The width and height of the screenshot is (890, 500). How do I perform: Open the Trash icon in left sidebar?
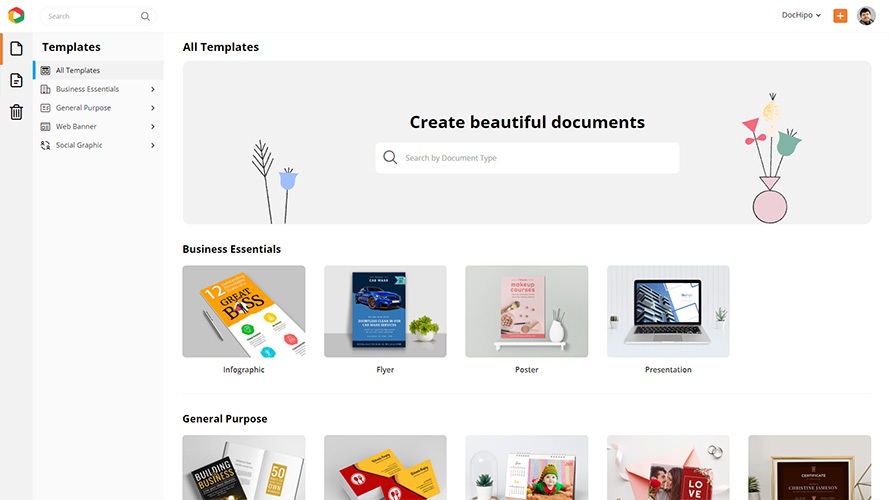click(16, 112)
